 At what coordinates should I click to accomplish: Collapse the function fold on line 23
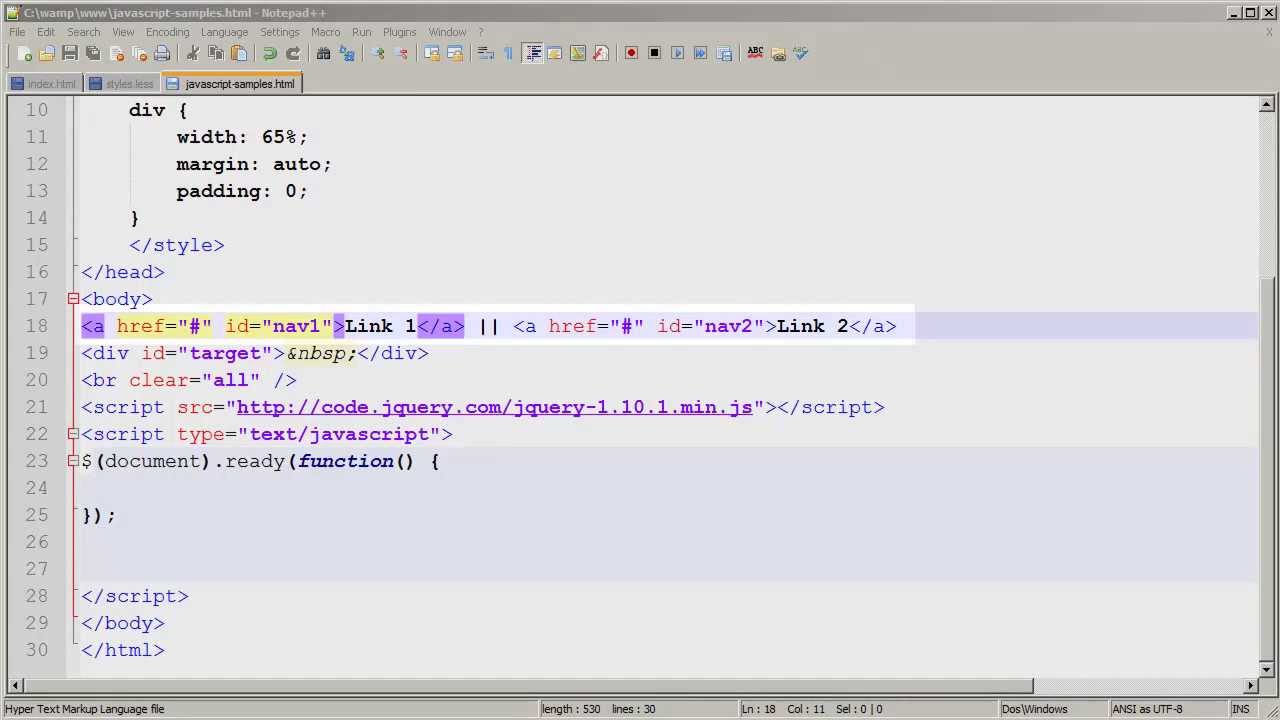[x=73, y=461]
